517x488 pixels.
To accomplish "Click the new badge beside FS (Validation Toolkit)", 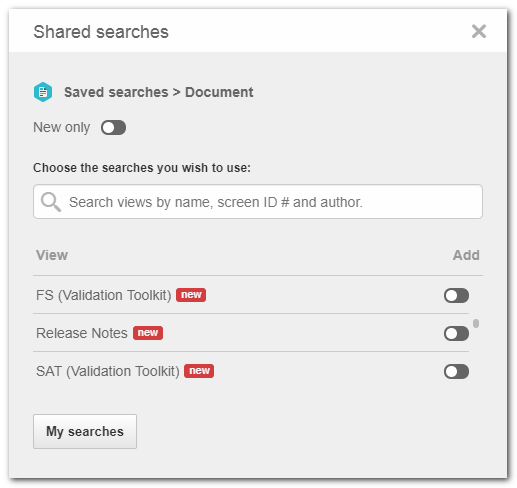I will pos(191,295).
